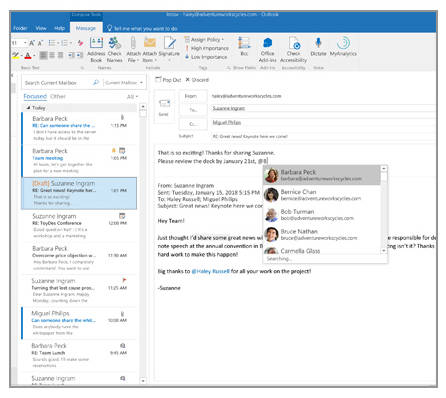The width and height of the screenshot is (446, 398).
Task: Click in Search Current Mailbox field
Action: point(57,82)
